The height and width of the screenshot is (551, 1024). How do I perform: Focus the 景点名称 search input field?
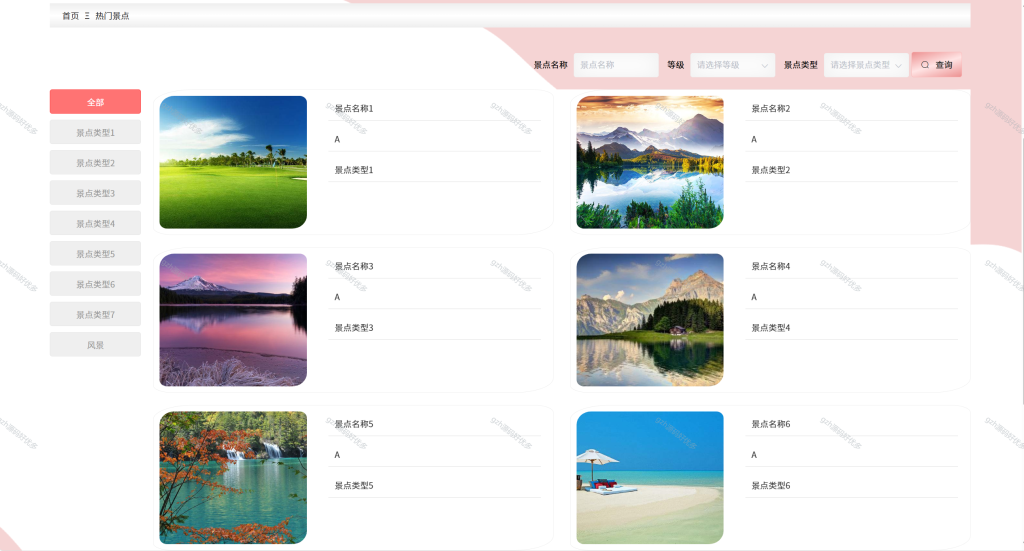tap(616, 65)
